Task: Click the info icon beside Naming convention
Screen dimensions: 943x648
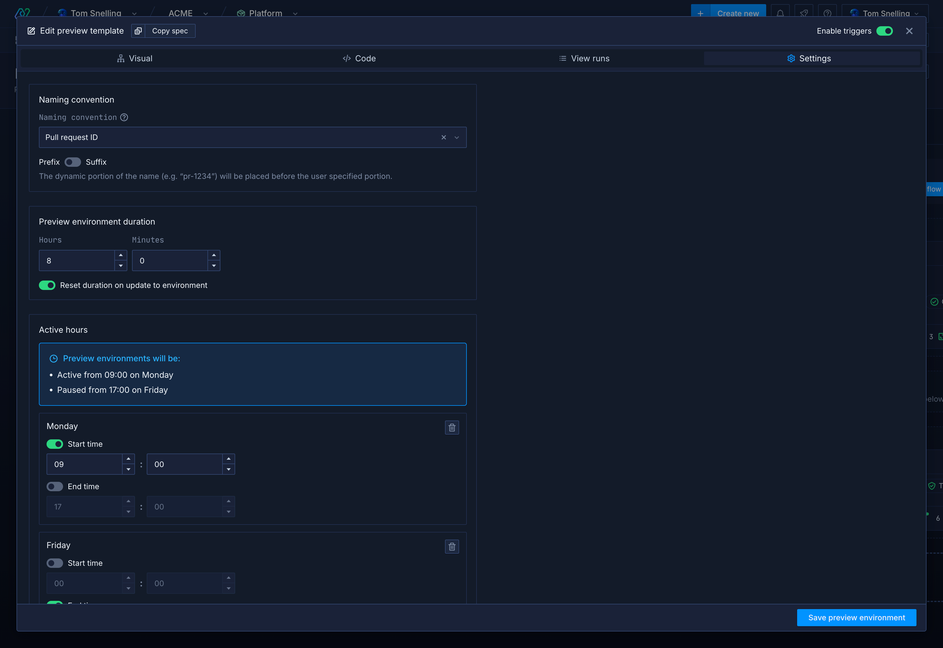Action: (122, 117)
